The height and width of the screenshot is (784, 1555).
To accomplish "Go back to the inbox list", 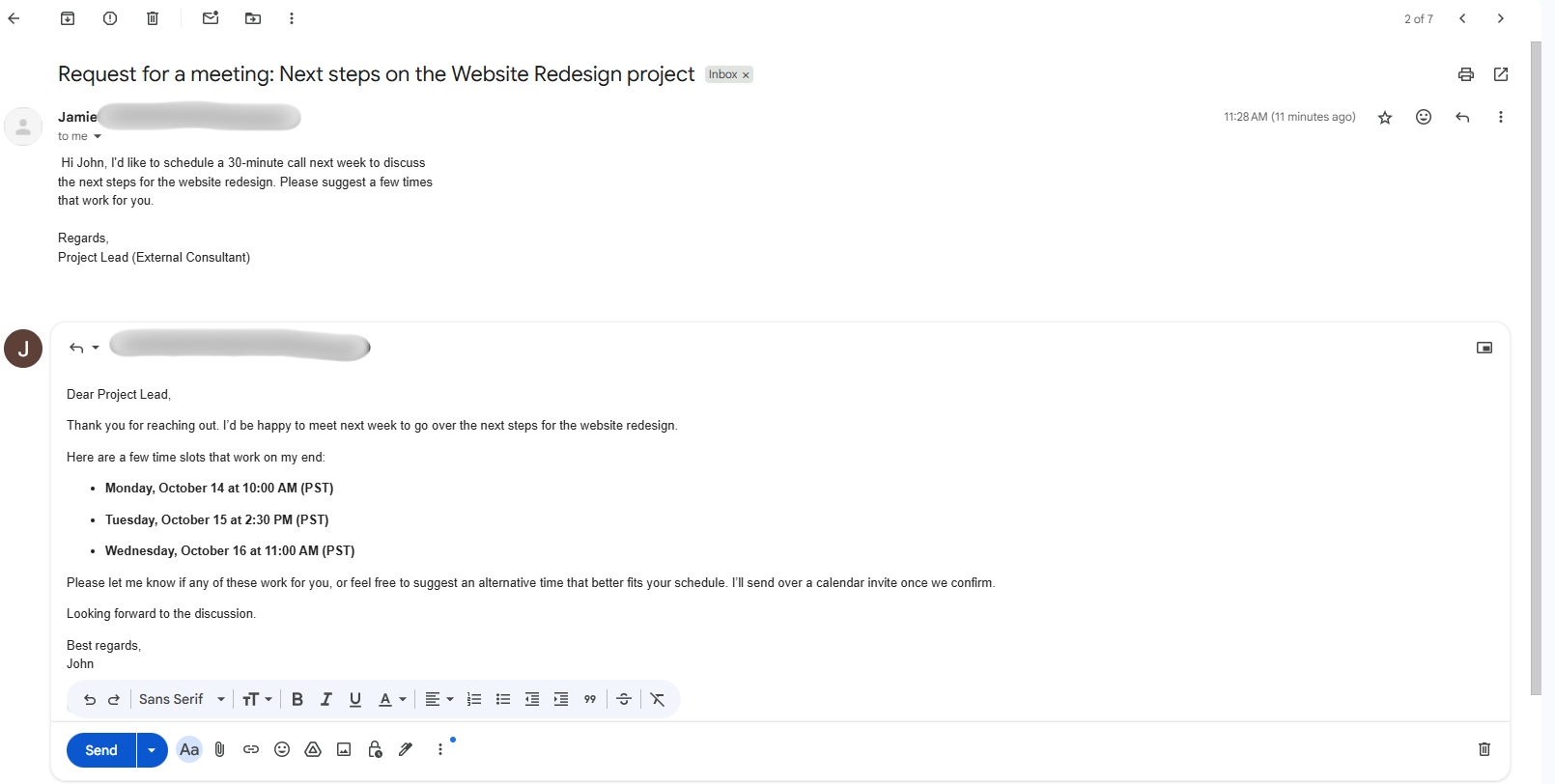I will [14, 18].
